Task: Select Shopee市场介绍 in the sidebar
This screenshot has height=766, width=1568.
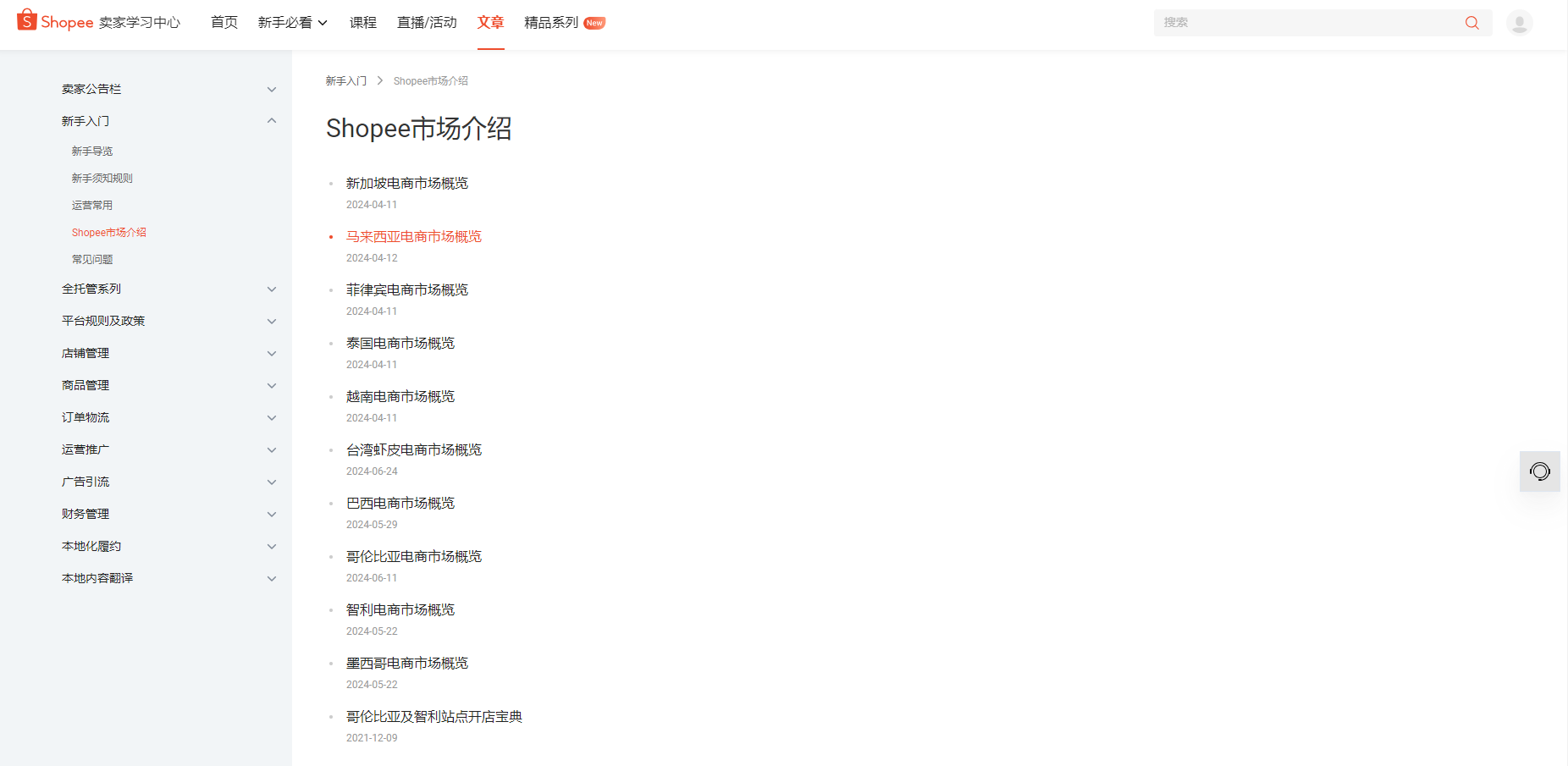Action: coord(109,233)
